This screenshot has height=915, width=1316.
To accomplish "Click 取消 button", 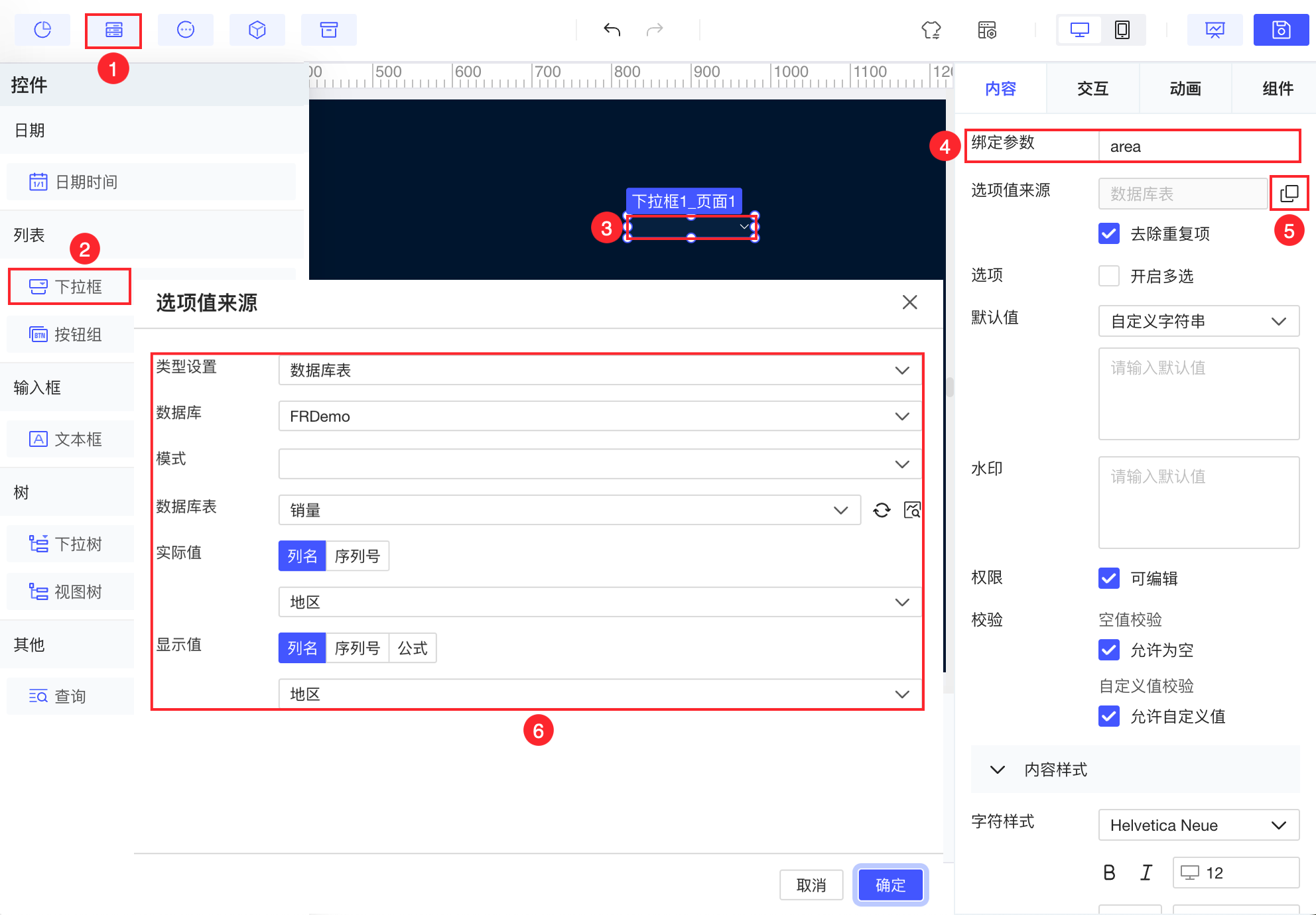I will (811, 885).
